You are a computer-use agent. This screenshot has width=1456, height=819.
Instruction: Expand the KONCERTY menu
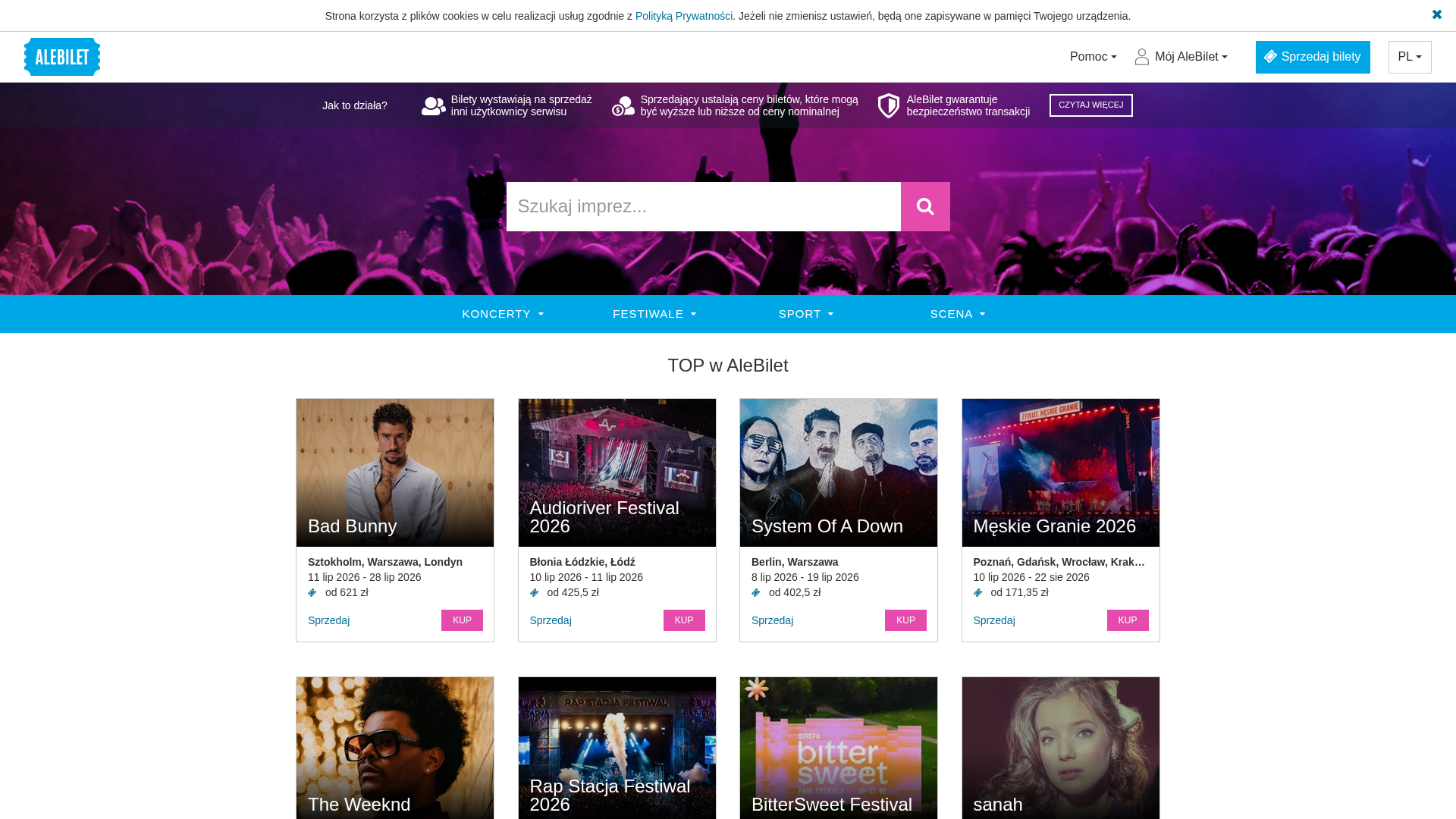pos(503,314)
